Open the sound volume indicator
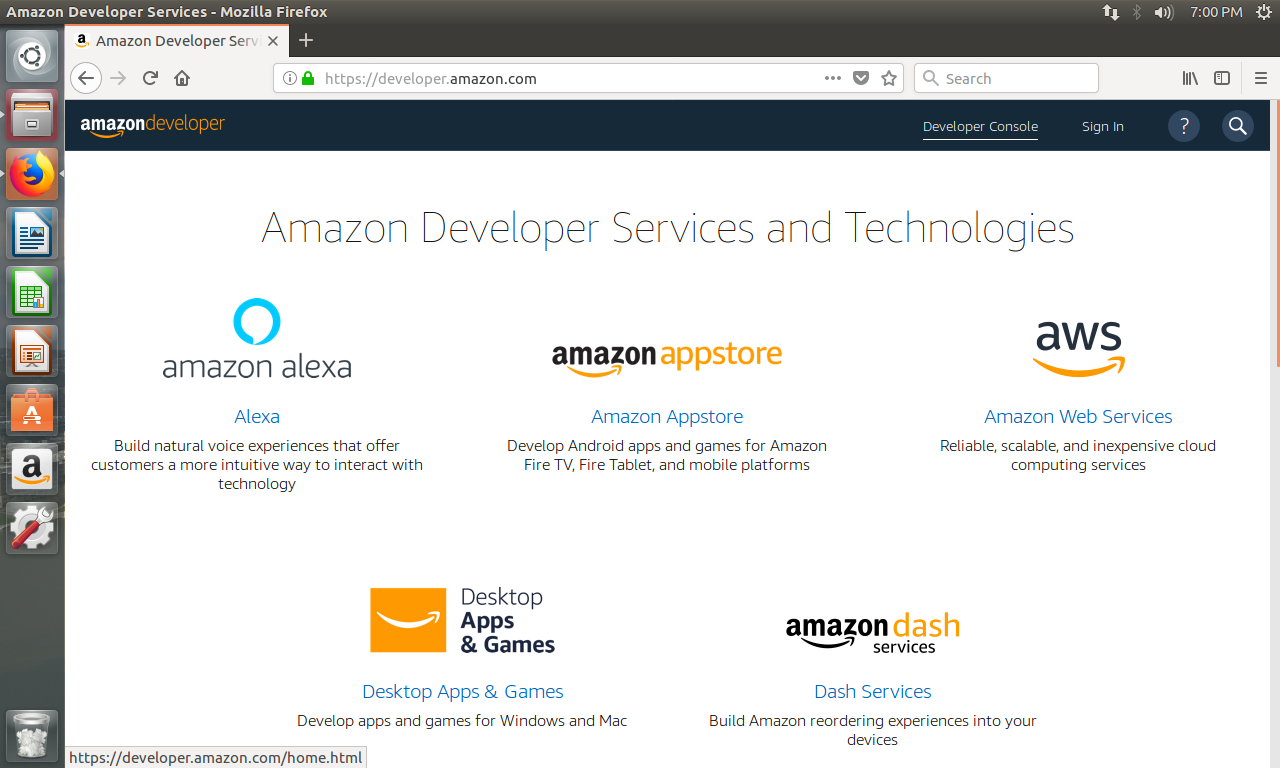This screenshot has height=768, width=1280. pos(1164,12)
